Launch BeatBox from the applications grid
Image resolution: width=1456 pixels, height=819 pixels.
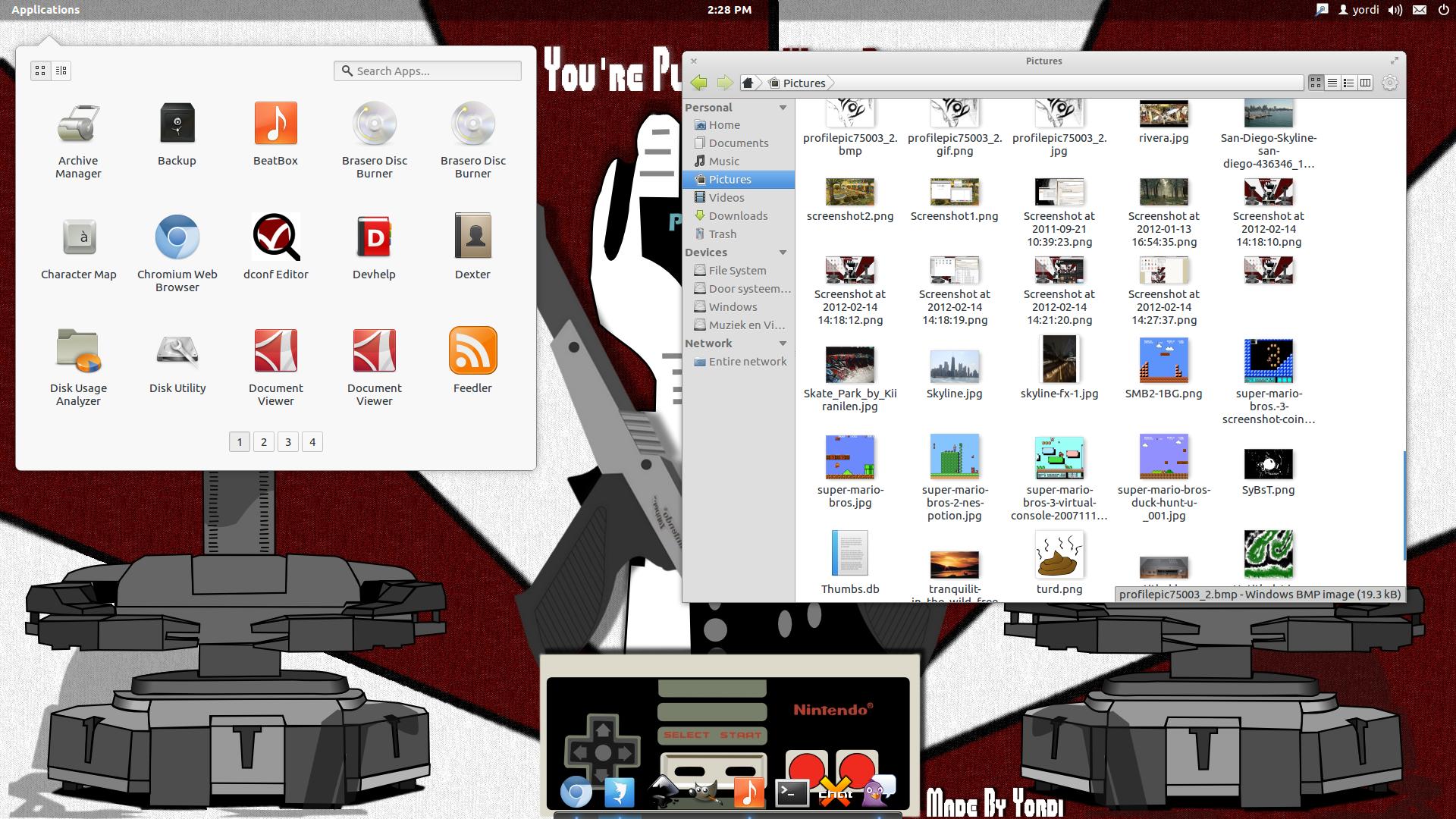(275, 134)
